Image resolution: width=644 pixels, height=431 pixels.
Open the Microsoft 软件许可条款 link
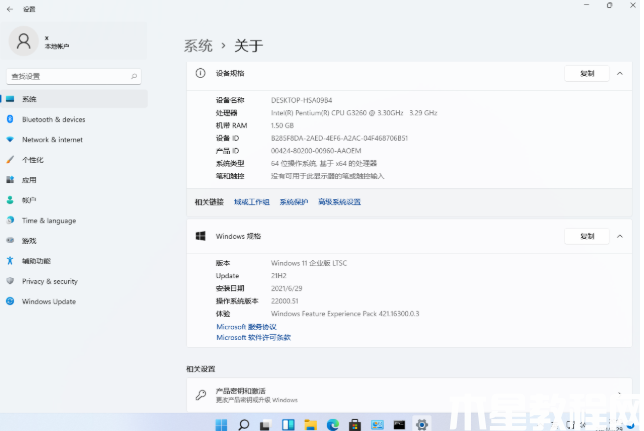253,338
